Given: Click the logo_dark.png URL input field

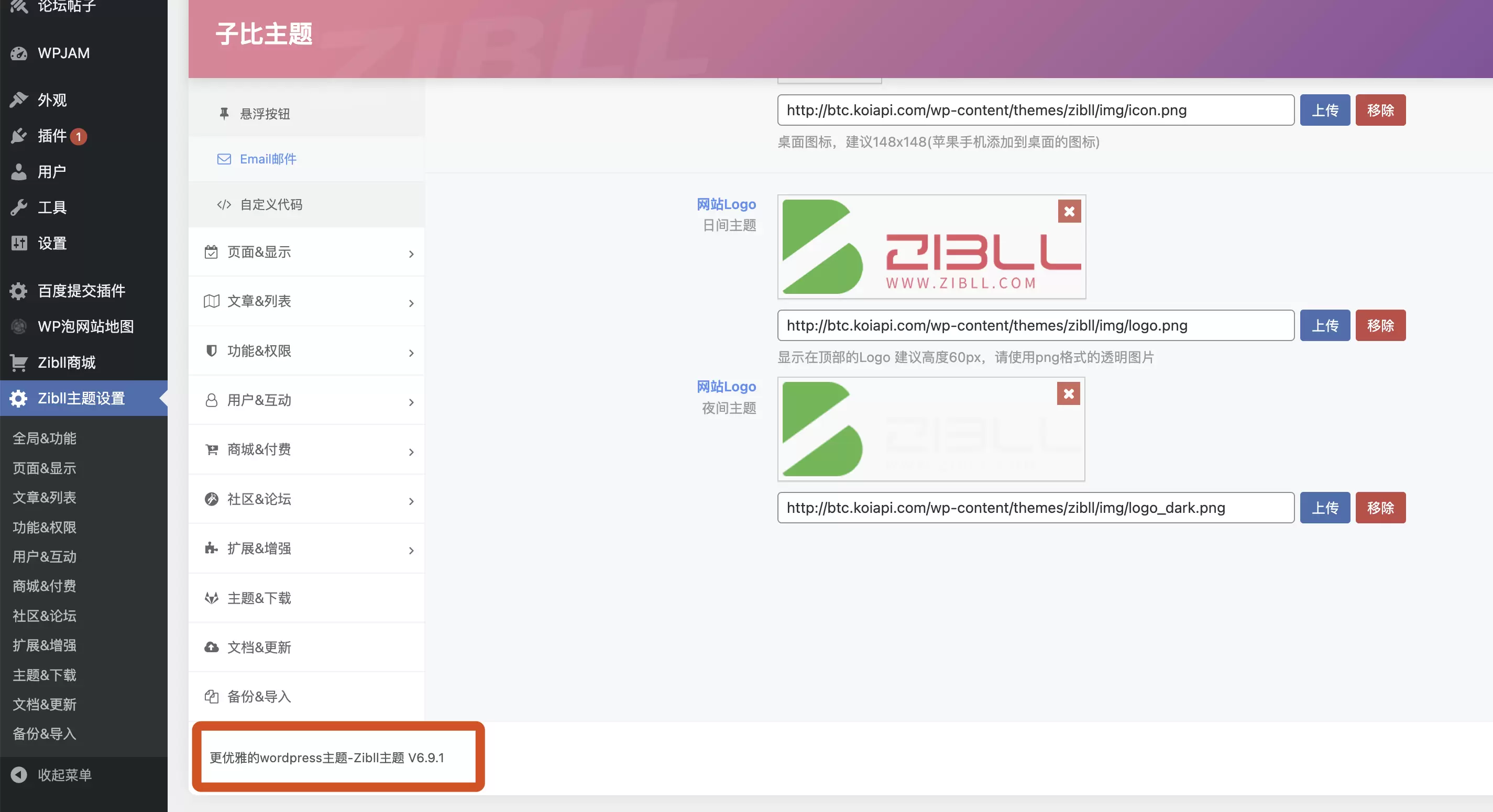Looking at the screenshot, I should click(1036, 508).
